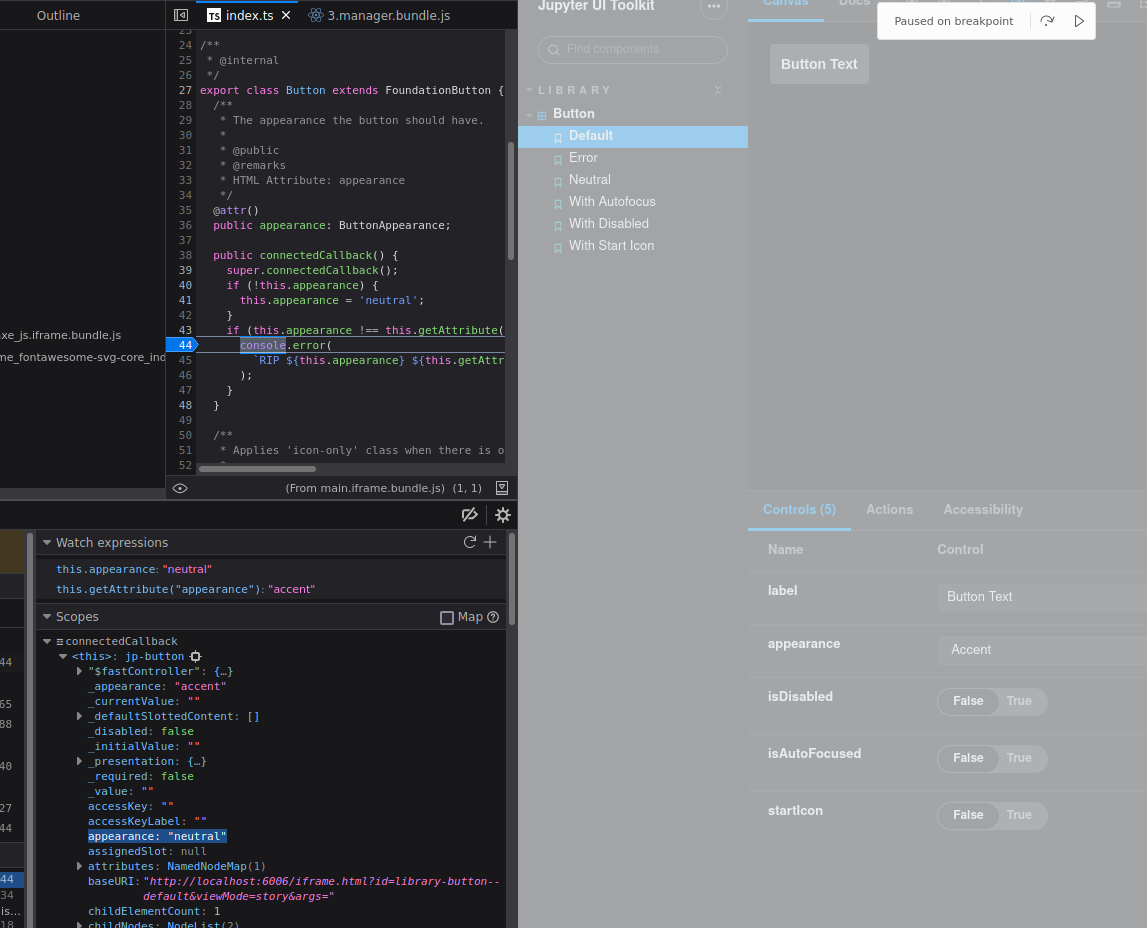The width and height of the screenshot is (1147, 928).
Task: Set isDisabled control to True
Action: pos(1021,701)
